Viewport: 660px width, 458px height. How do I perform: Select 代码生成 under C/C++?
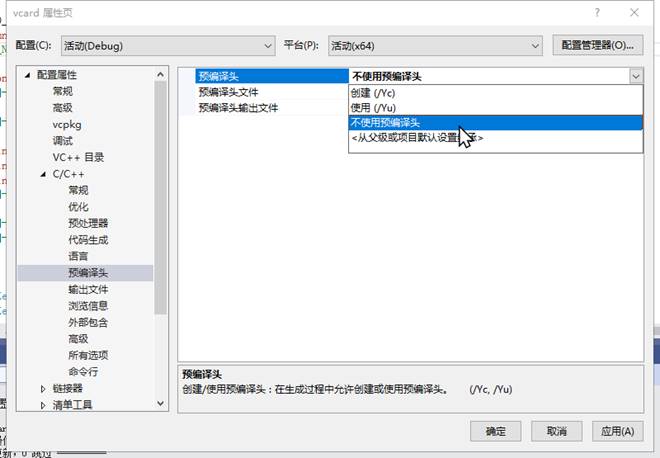[88, 240]
